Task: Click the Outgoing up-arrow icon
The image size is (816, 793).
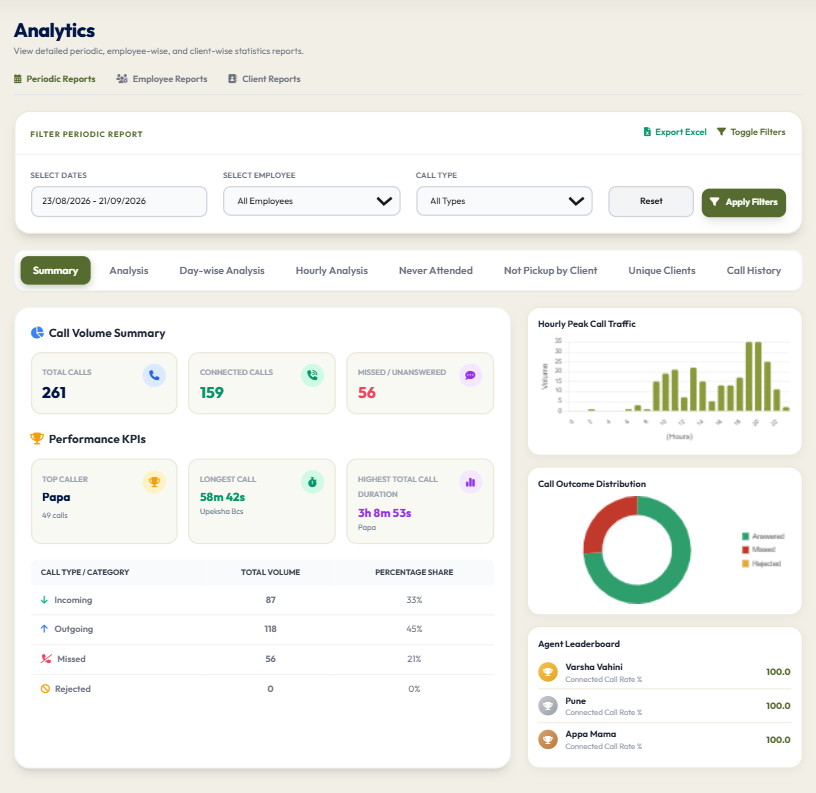Action: (x=44, y=629)
